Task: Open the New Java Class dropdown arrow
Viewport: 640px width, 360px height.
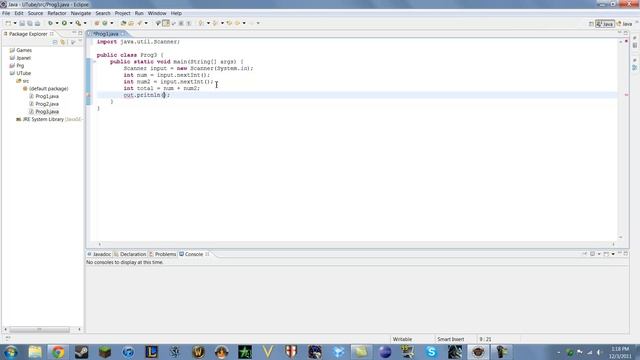Action: click(x=112, y=23)
